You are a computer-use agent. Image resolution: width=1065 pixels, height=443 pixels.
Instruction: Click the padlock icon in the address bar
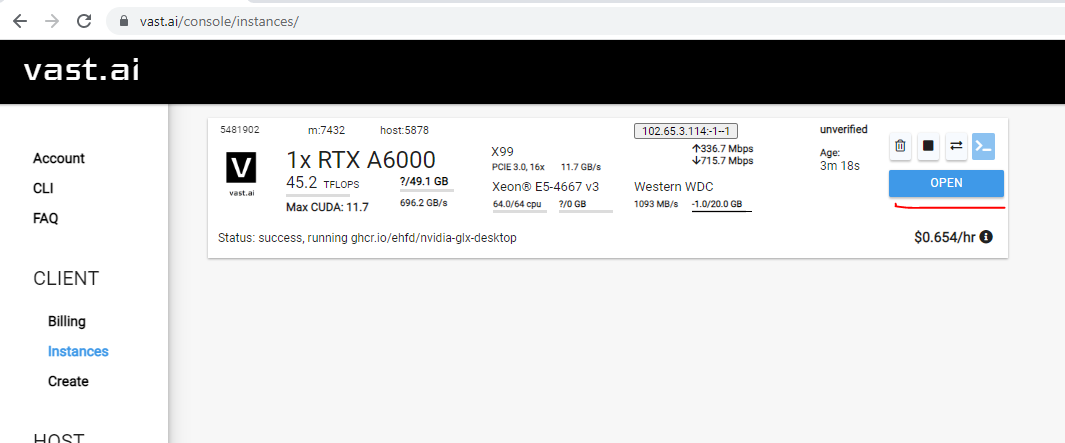click(x=124, y=21)
